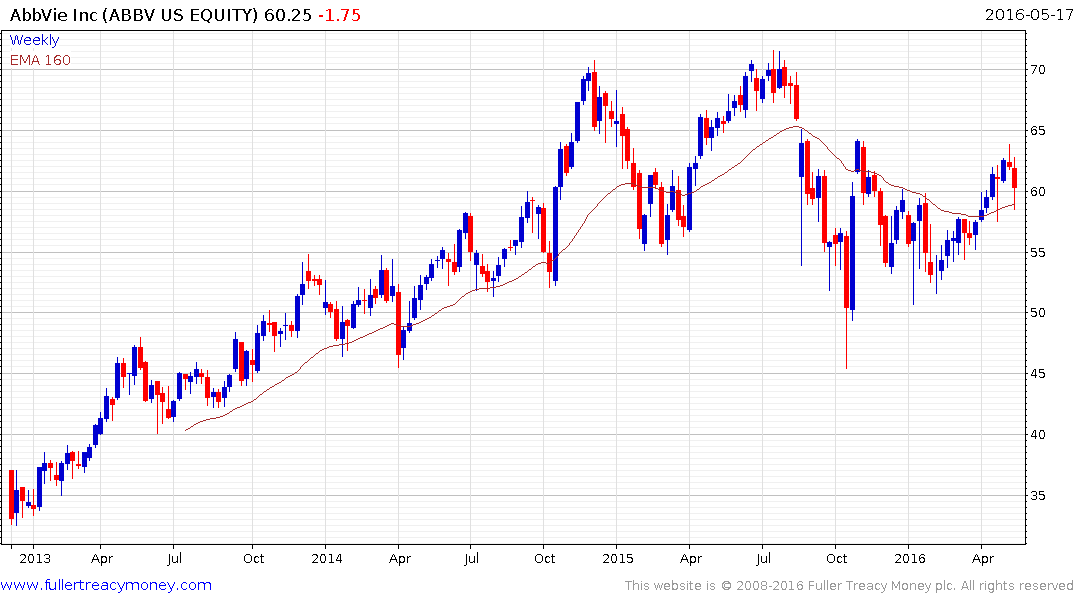Click the 2014 year axis label
The height and width of the screenshot is (600, 1075).
click(326, 558)
